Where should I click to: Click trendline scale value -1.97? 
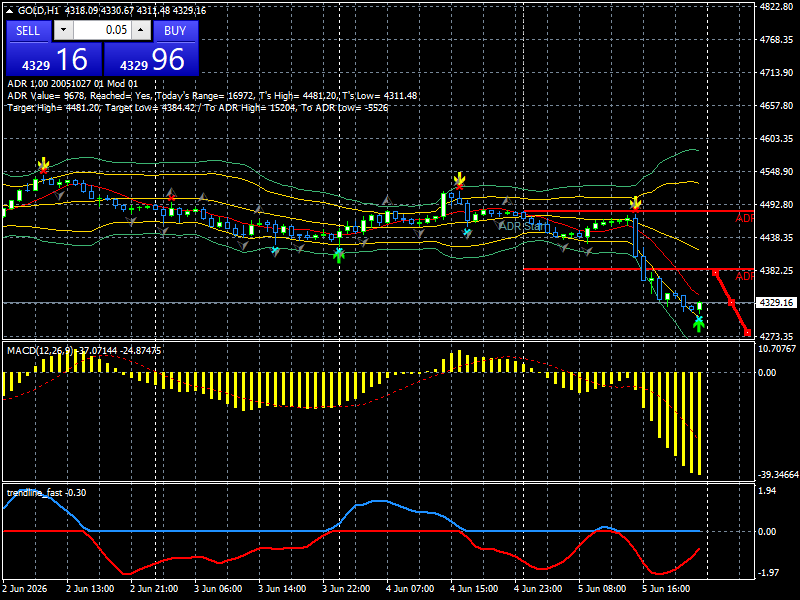coord(768,572)
